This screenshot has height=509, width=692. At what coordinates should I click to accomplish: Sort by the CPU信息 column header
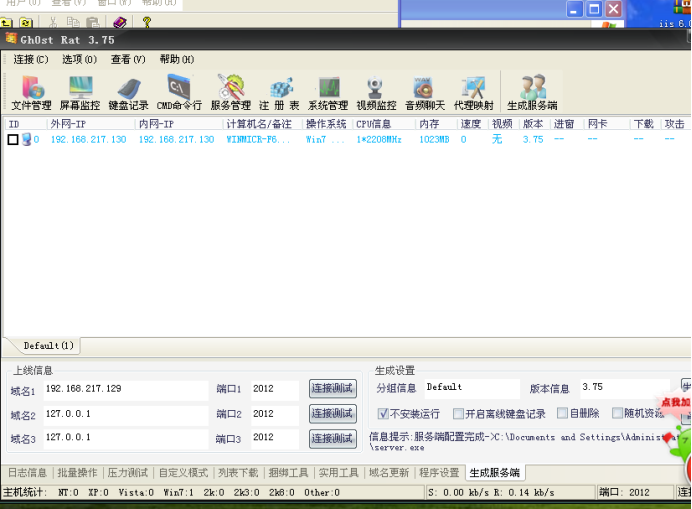tap(384, 124)
